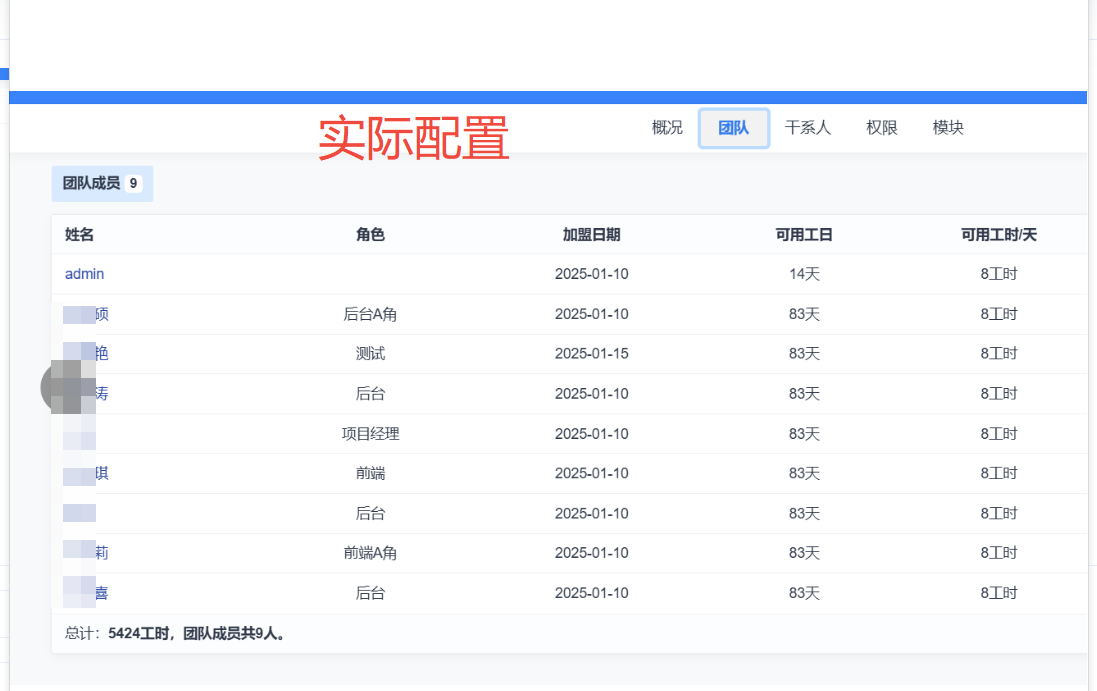Click the gray circular avatar at left
This screenshot has height=691, width=1097.
click(x=56, y=388)
